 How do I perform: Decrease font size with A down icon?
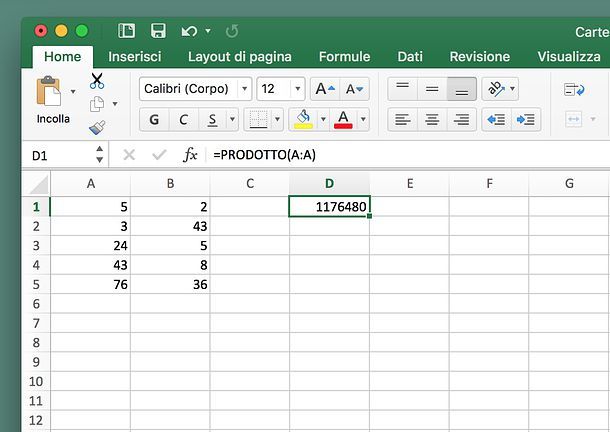pyautogui.click(x=354, y=89)
